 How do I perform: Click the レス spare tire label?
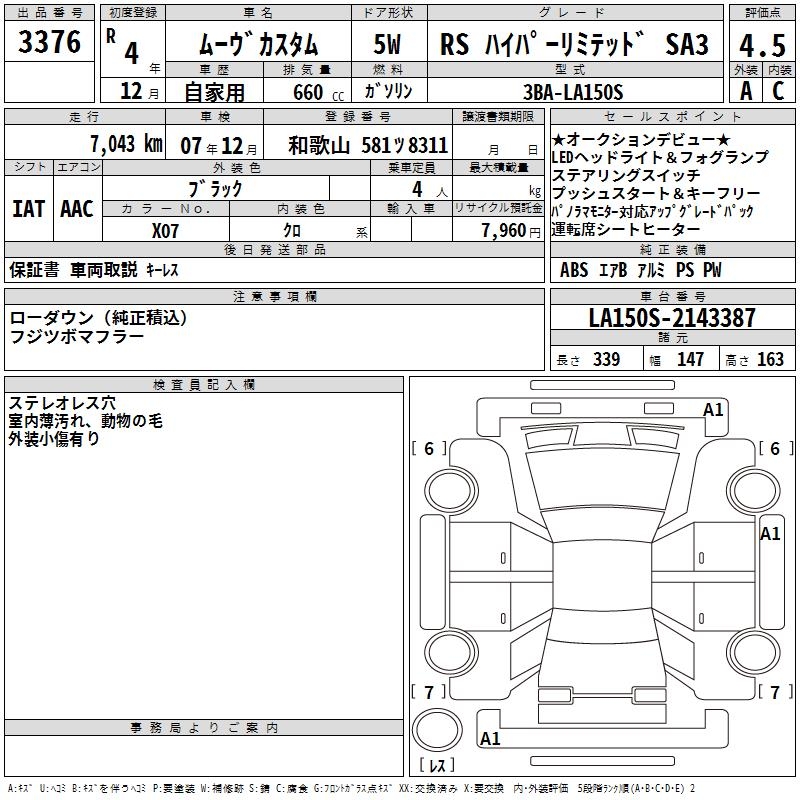coord(437,767)
